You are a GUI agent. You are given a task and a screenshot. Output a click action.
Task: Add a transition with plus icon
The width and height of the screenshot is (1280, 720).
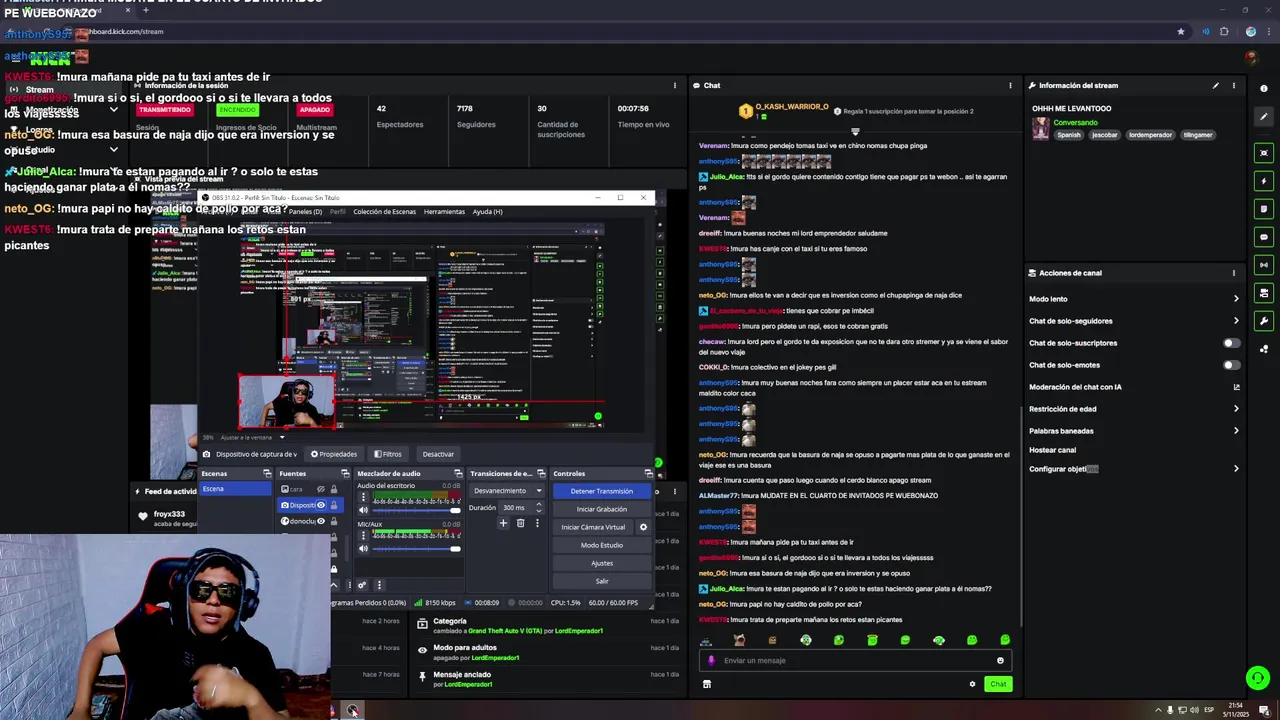[x=503, y=523]
